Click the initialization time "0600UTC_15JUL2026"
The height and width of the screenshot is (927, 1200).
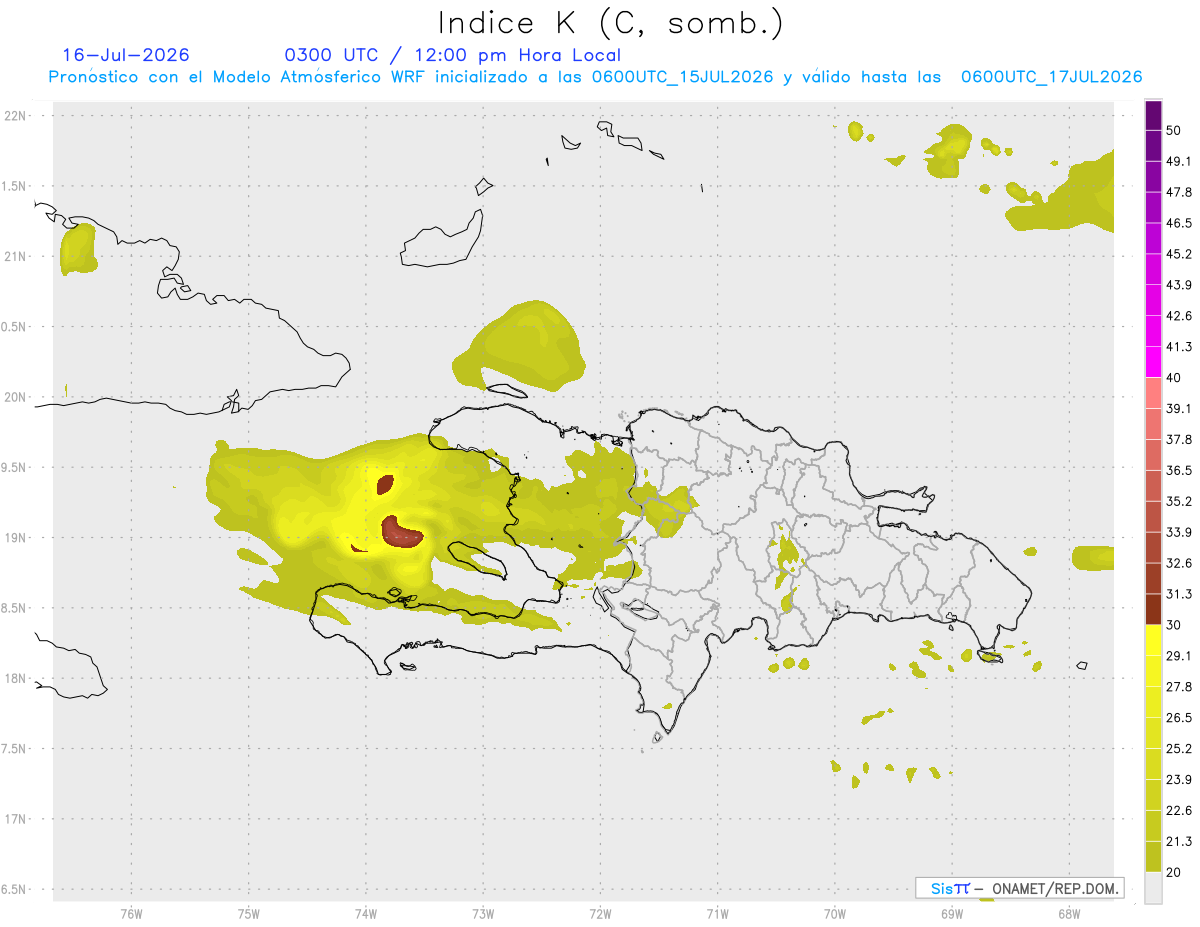(x=682, y=77)
